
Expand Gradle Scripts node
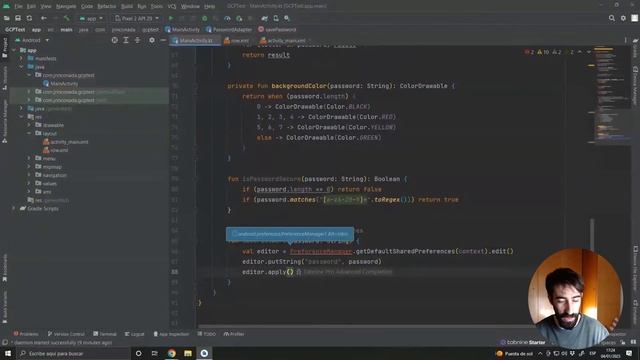(x=15, y=209)
